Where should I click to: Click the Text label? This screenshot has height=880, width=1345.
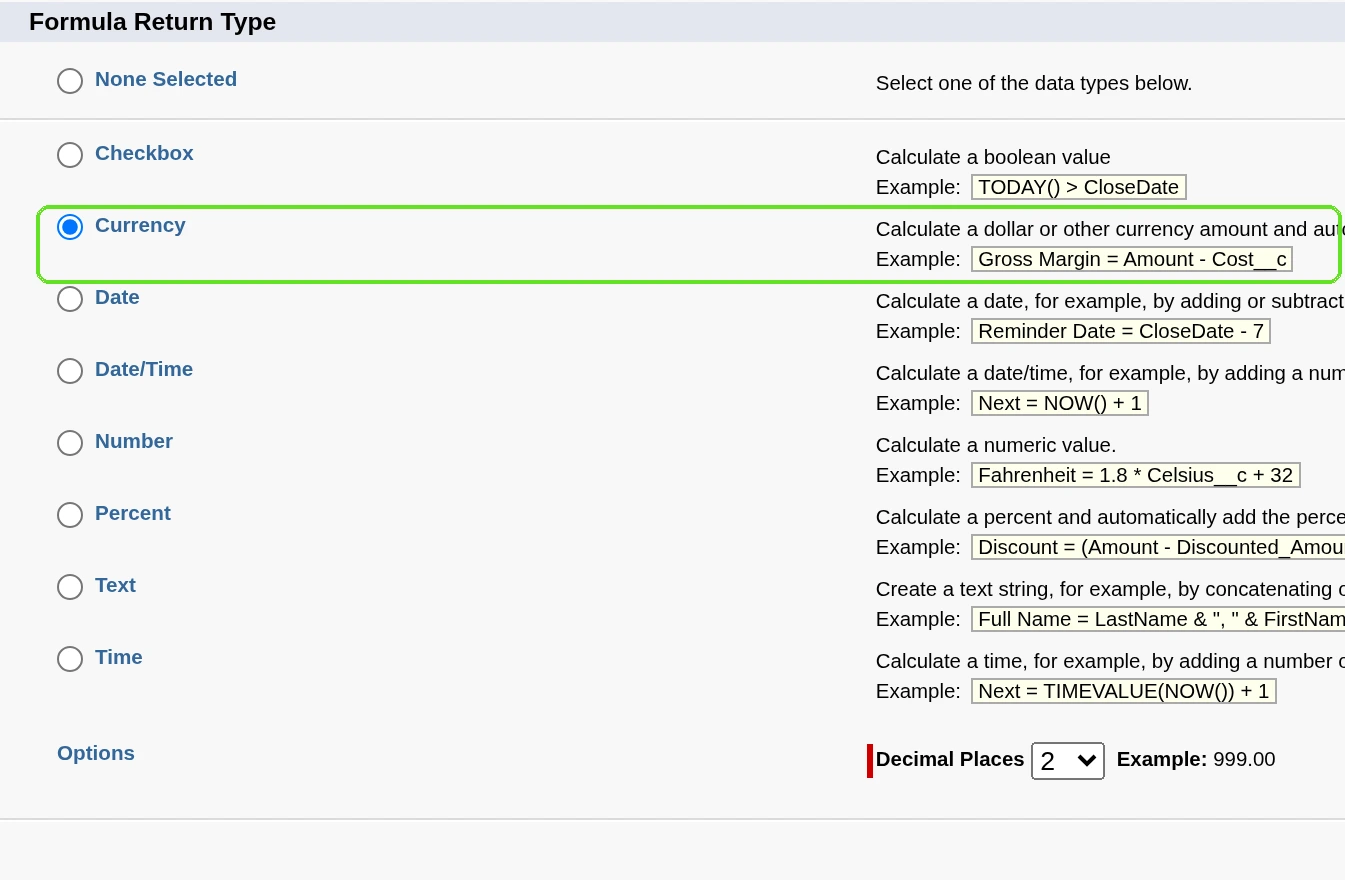tap(115, 585)
